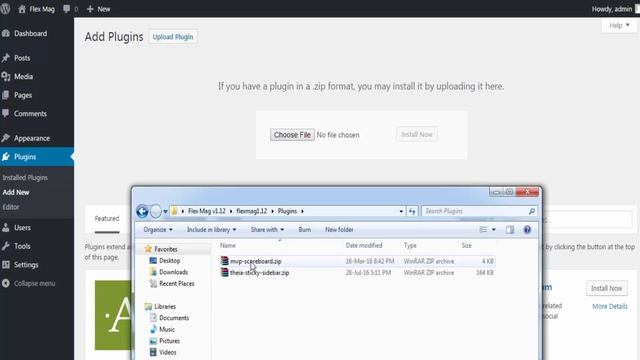Sort by the Size column header
Screen dimensions: 640x360
tap(467, 245)
